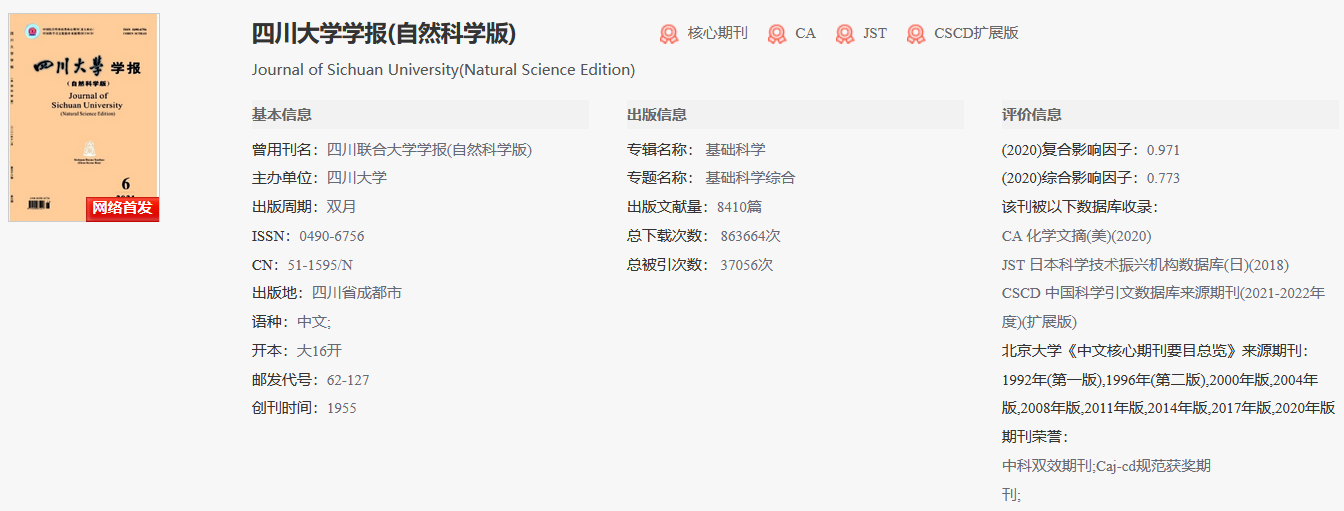This screenshot has width=1344, height=511.
Task: Select the 创刊时间 value 1955
Action: point(342,408)
